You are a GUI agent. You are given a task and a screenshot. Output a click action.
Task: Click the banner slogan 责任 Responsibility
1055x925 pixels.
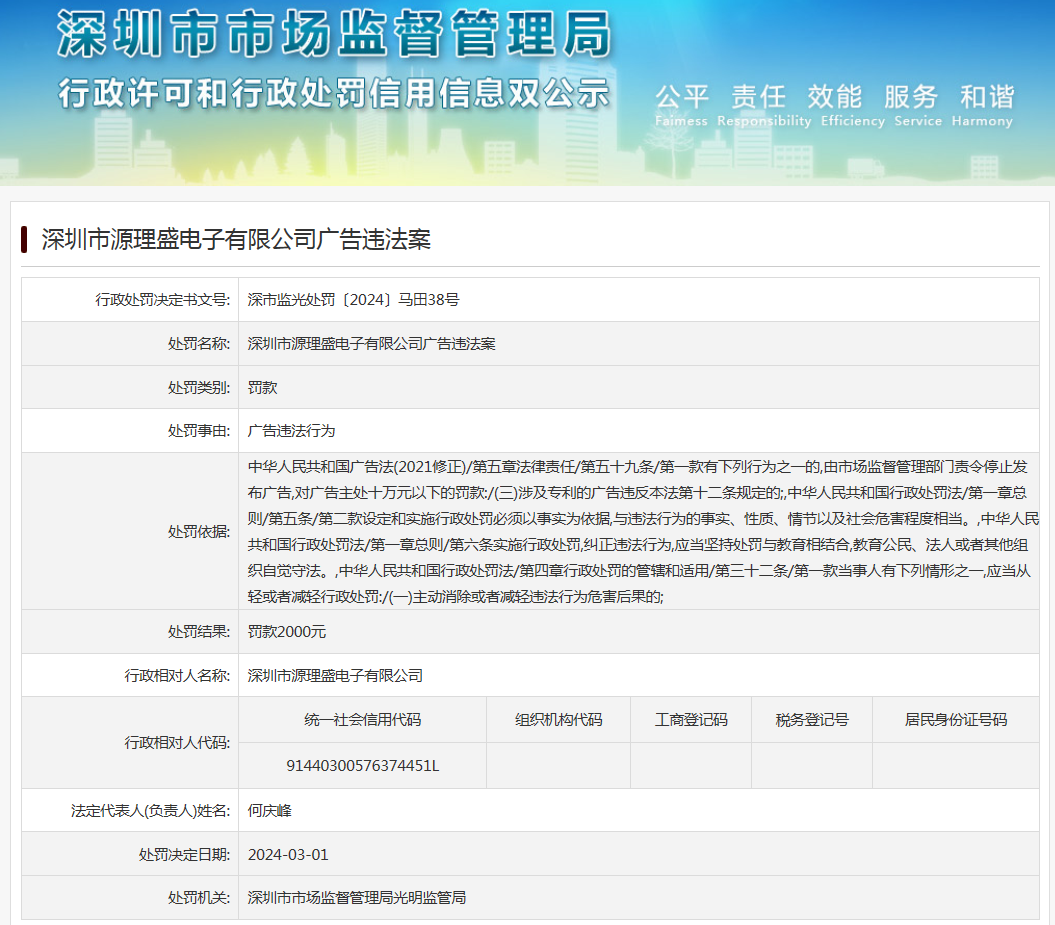tap(764, 106)
